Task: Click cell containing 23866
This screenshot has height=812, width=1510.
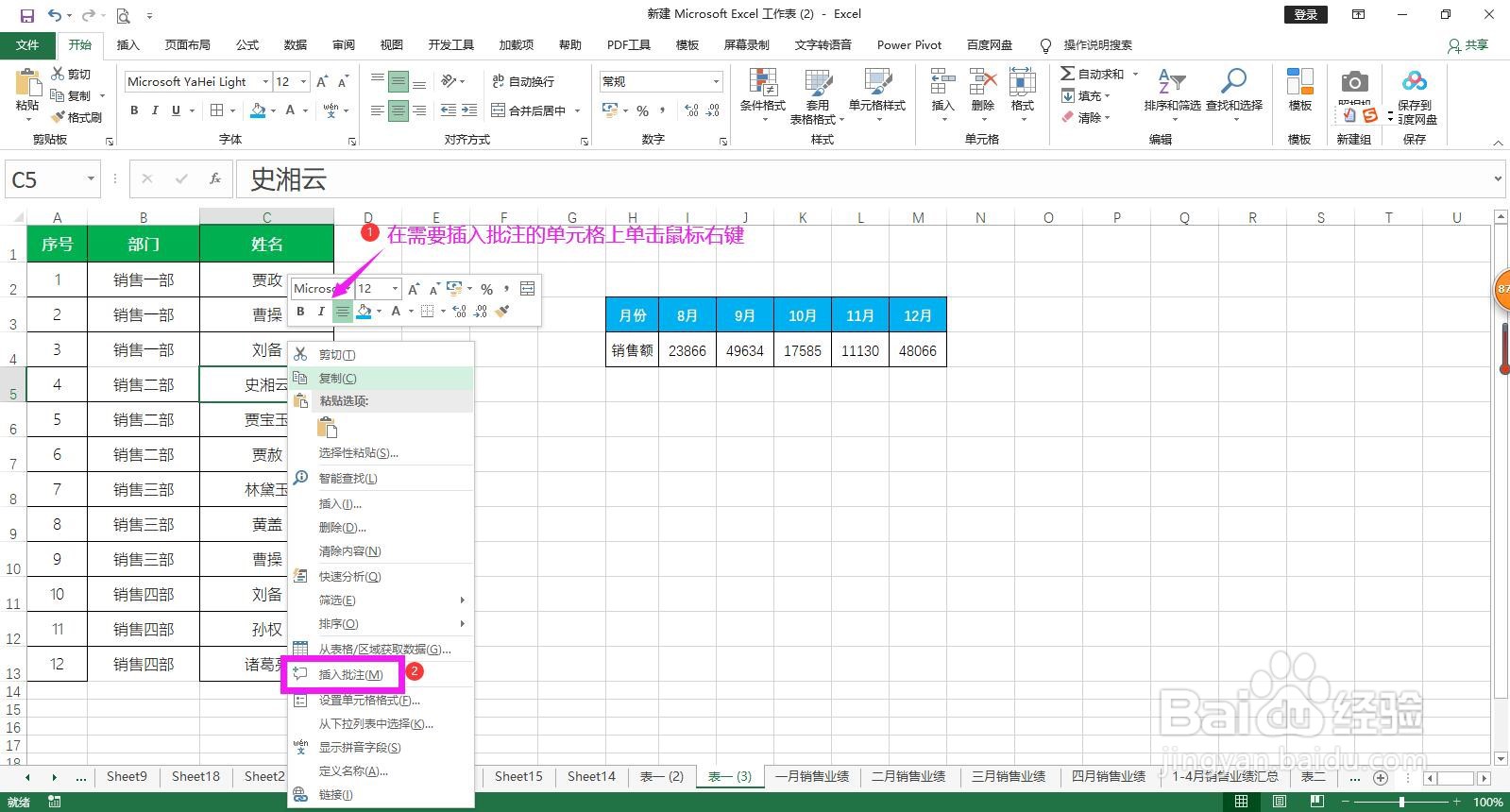Action: (687, 350)
